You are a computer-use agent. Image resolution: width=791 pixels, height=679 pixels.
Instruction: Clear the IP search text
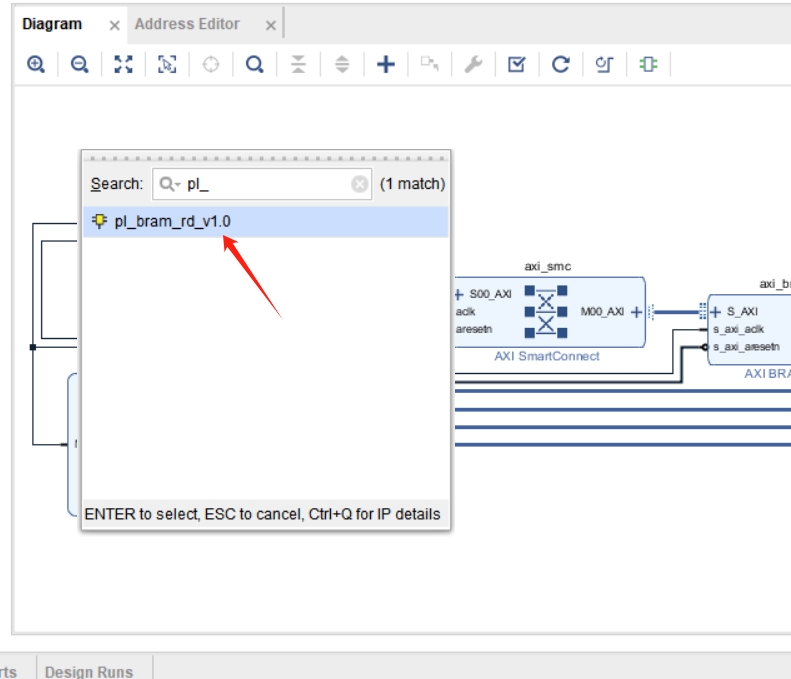click(x=360, y=184)
